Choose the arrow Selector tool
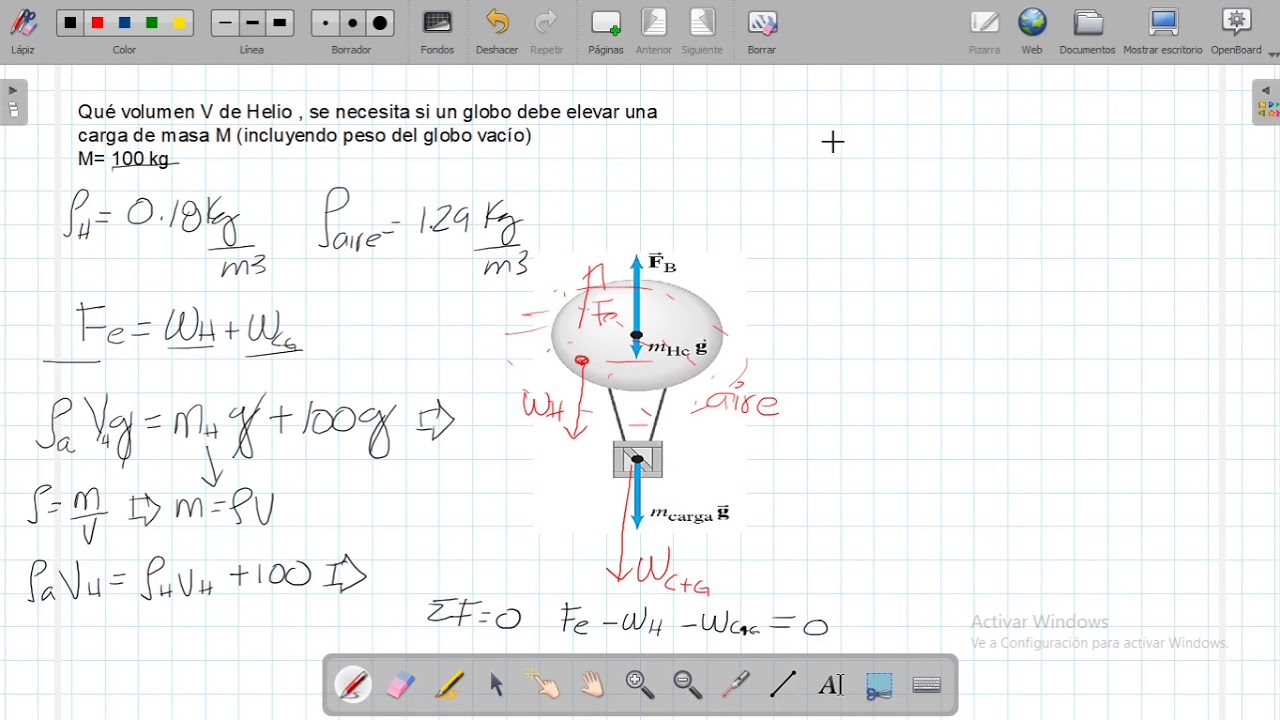 coord(497,685)
